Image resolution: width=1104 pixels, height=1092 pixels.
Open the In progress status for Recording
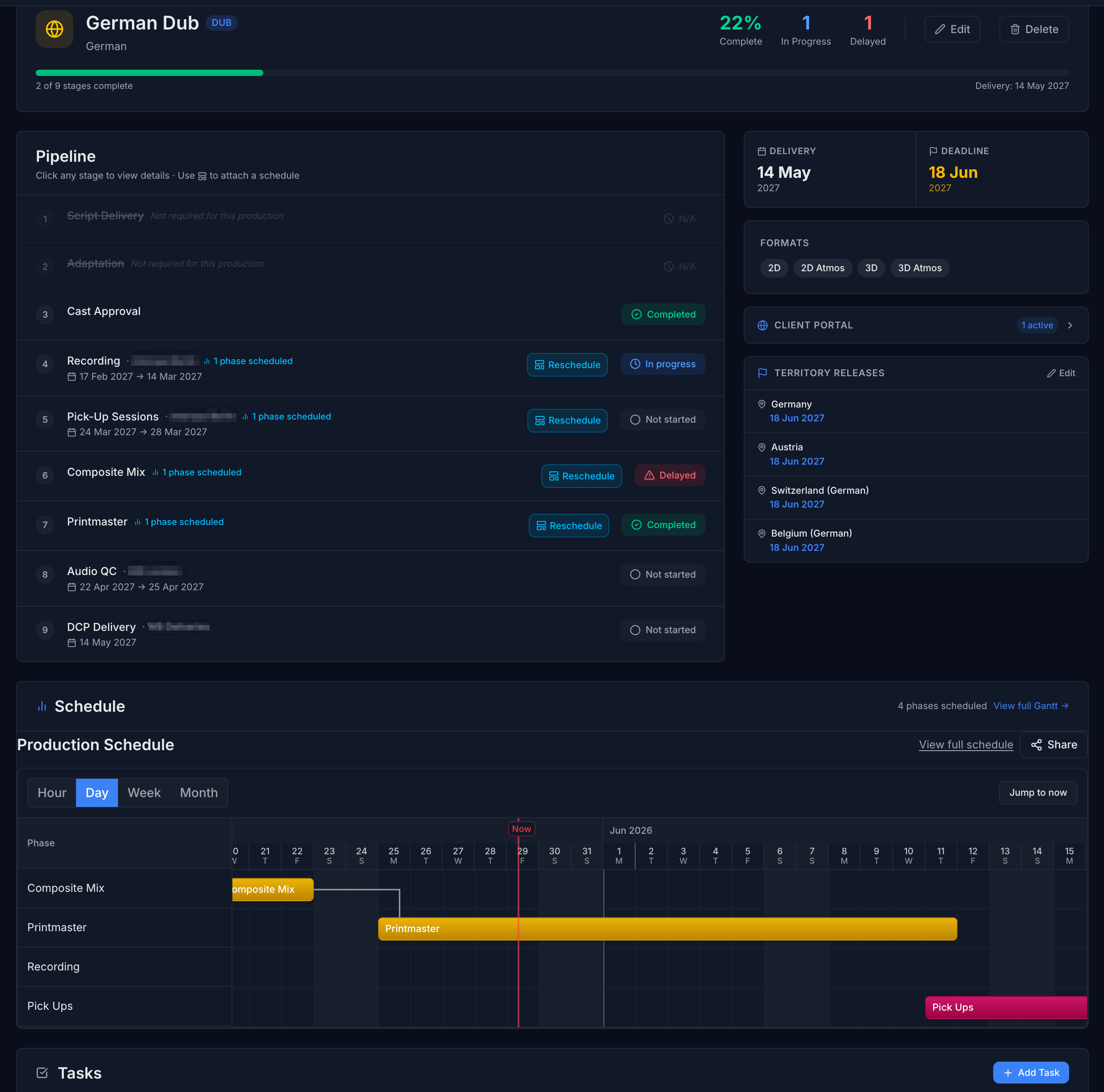pyautogui.click(x=662, y=365)
